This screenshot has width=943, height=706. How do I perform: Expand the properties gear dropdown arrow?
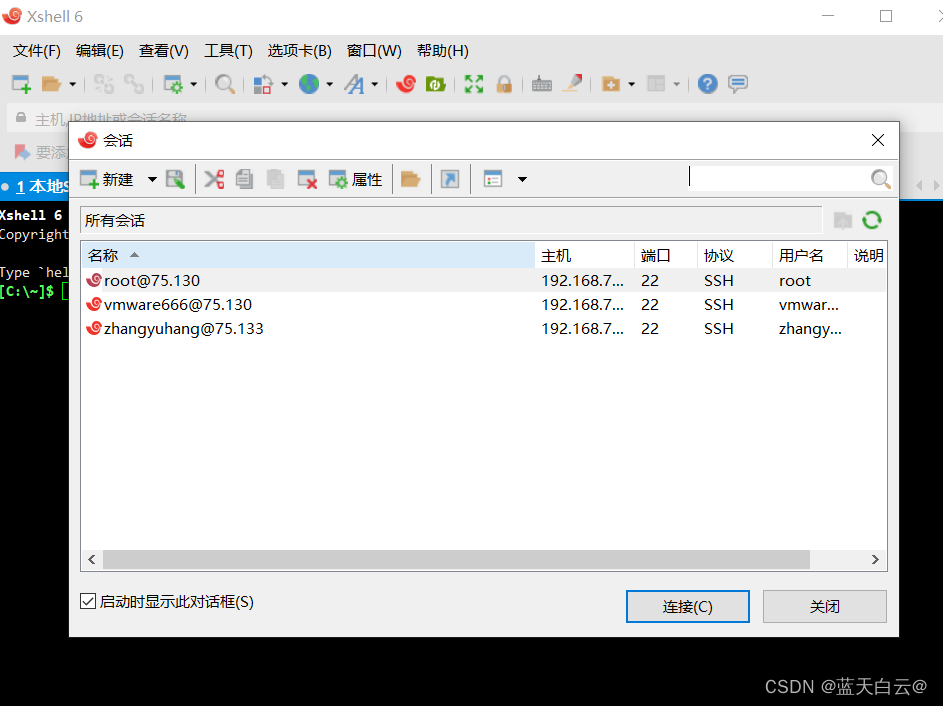click(194, 84)
